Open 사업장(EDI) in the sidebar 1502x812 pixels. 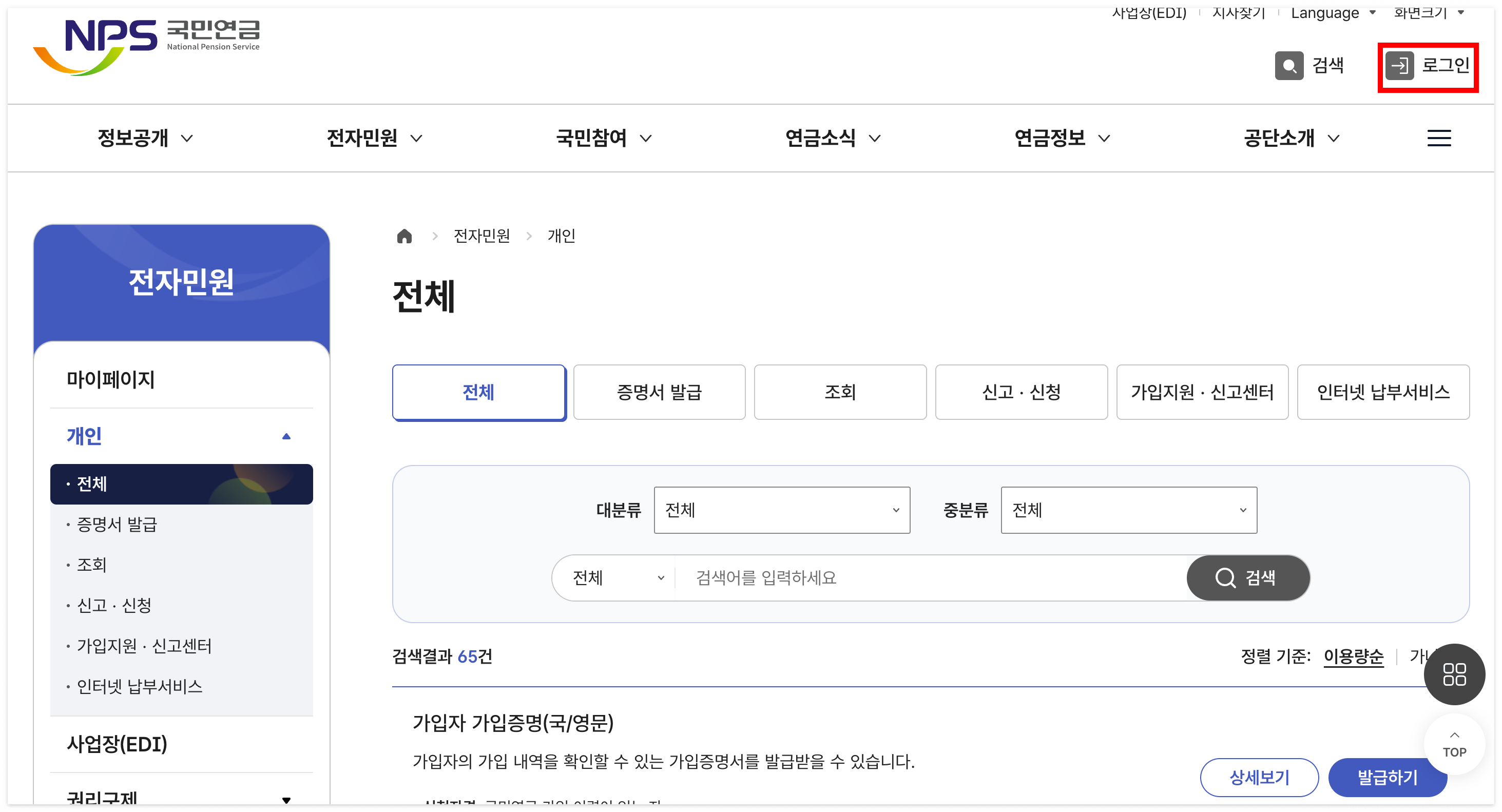117,744
